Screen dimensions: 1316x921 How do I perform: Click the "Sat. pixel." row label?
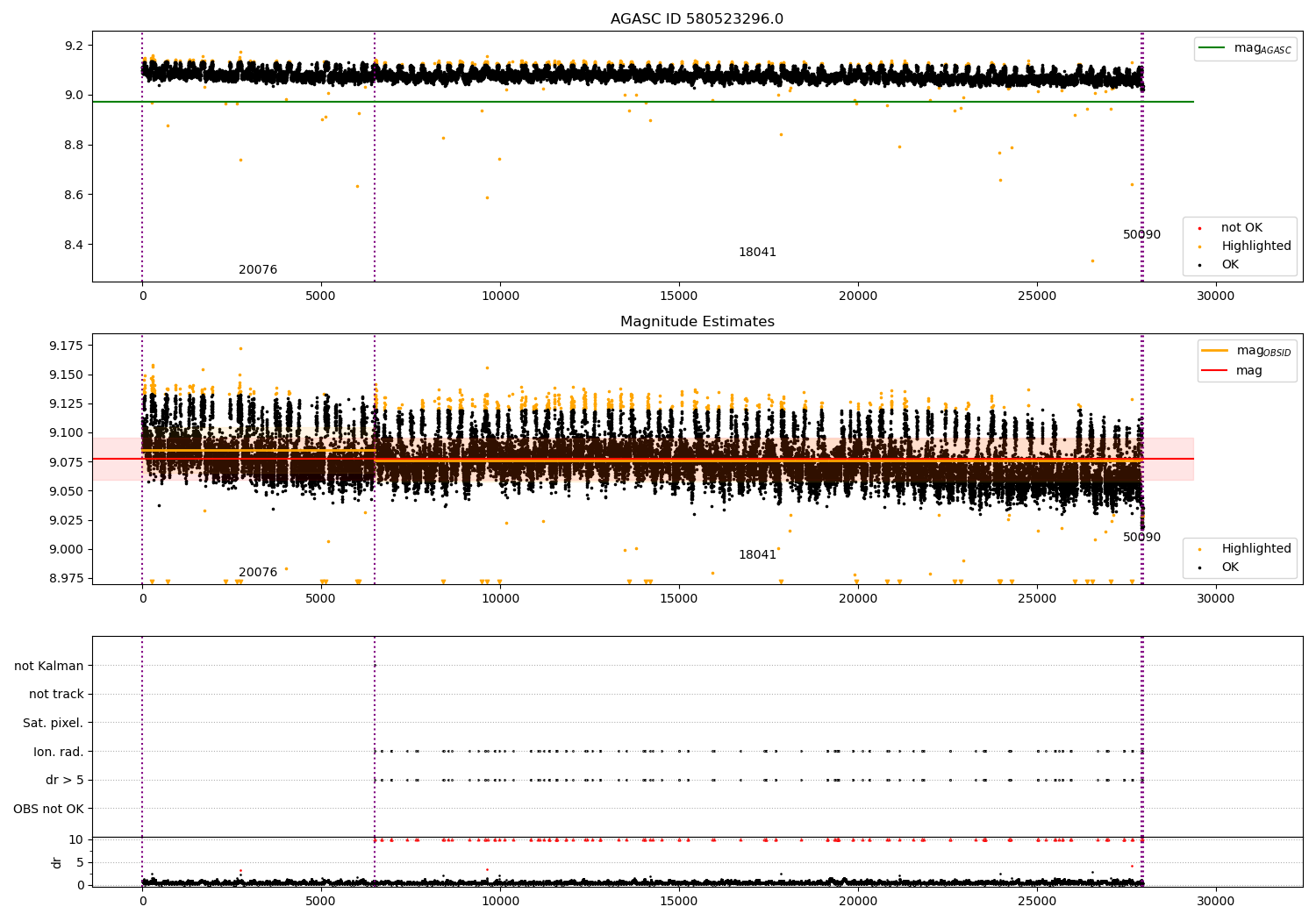coord(53,723)
